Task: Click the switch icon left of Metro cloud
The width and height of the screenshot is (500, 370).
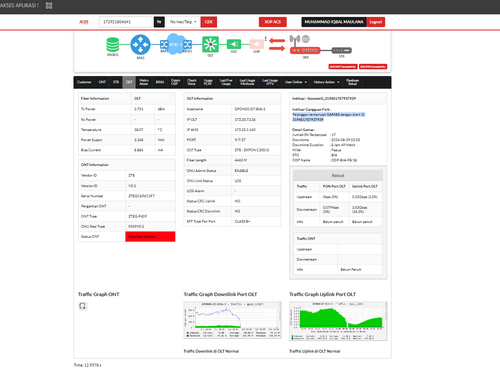Action: point(163,44)
